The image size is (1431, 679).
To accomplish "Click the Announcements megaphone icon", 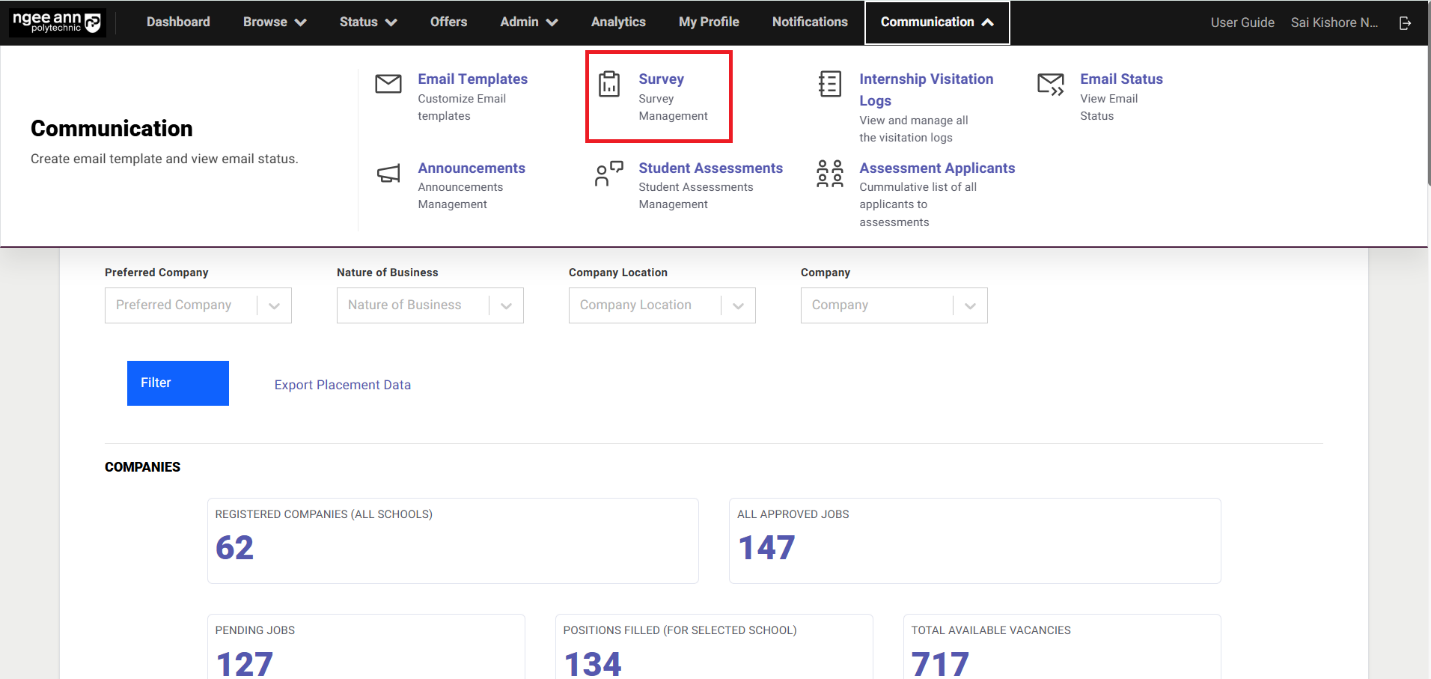I will (388, 174).
